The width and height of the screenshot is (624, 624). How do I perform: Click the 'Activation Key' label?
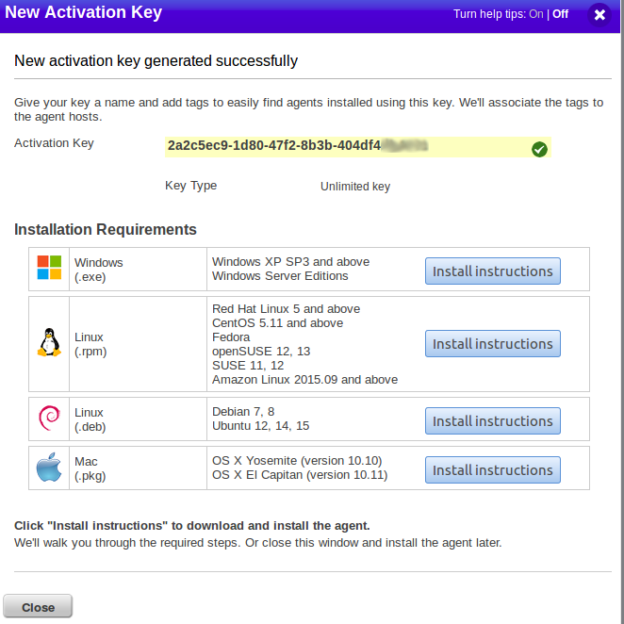[x=54, y=143]
